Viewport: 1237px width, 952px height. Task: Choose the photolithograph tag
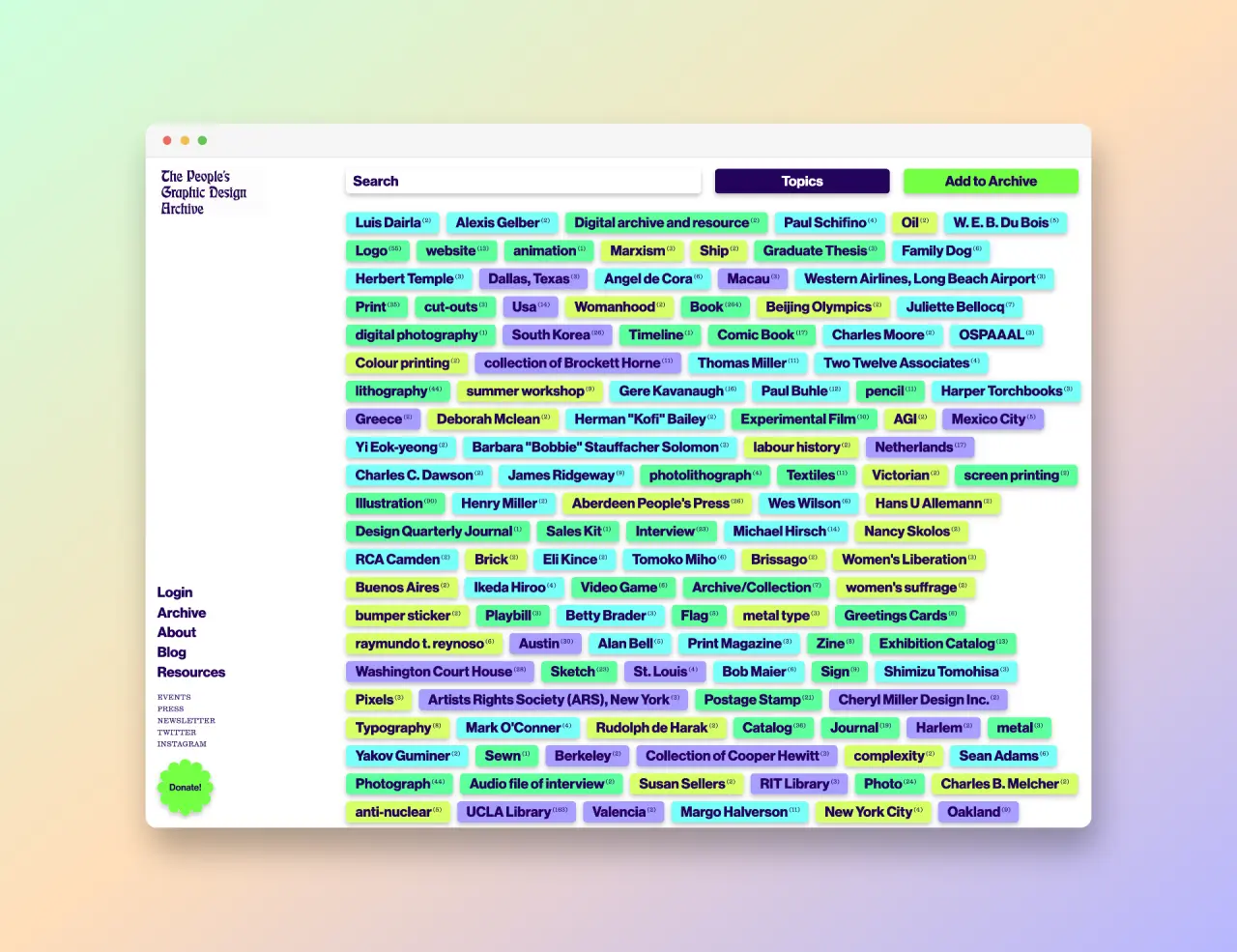point(705,475)
